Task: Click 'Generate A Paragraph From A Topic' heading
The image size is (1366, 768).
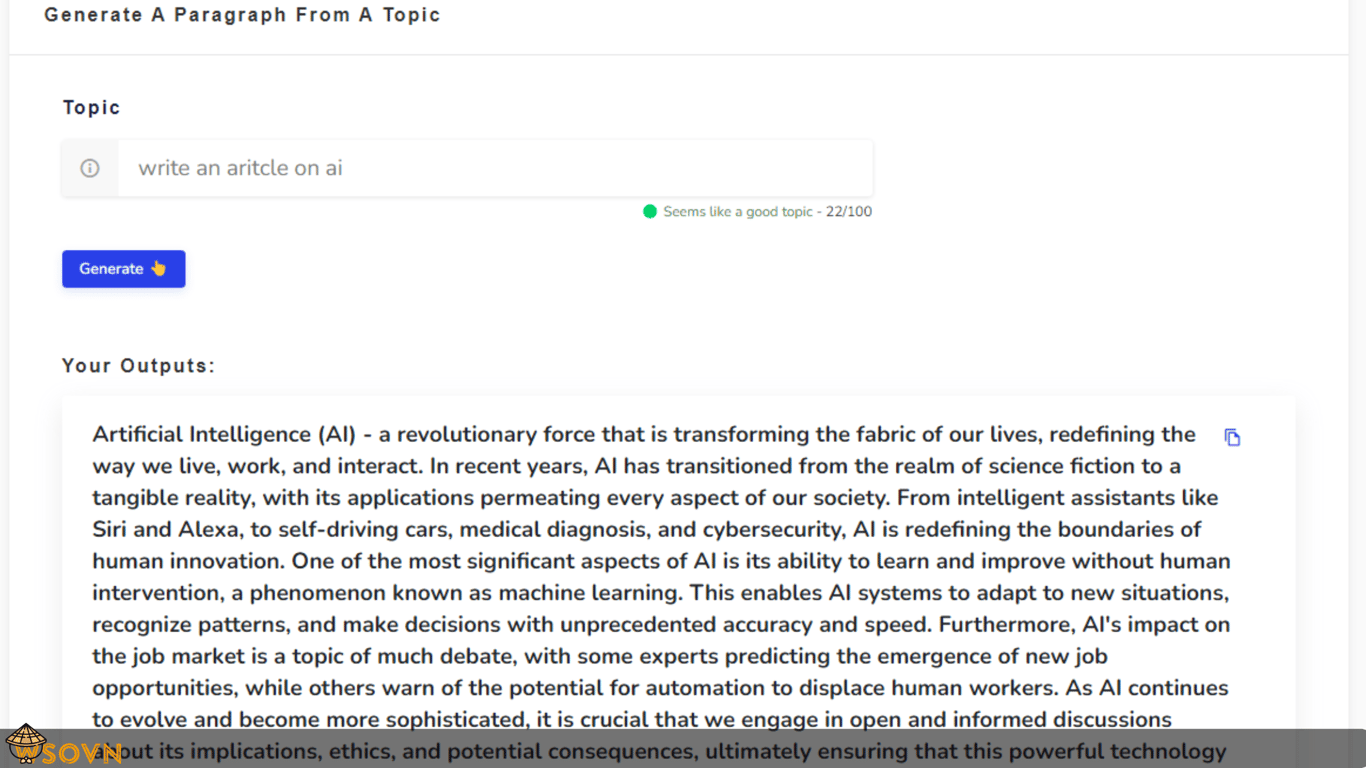Action: [x=242, y=15]
